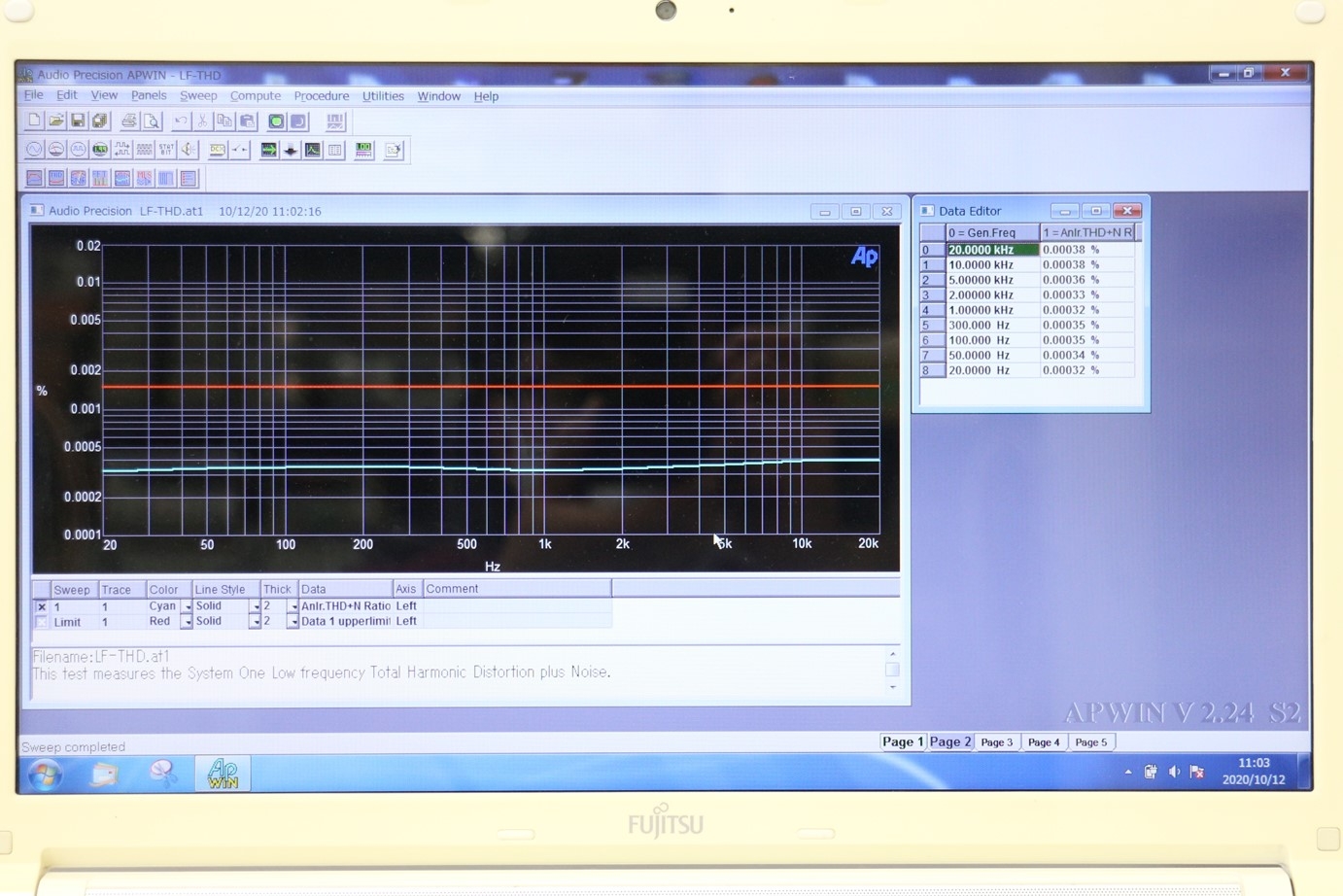Switch to Page 4 tab
Image resolution: width=1343 pixels, height=896 pixels.
point(1044,742)
